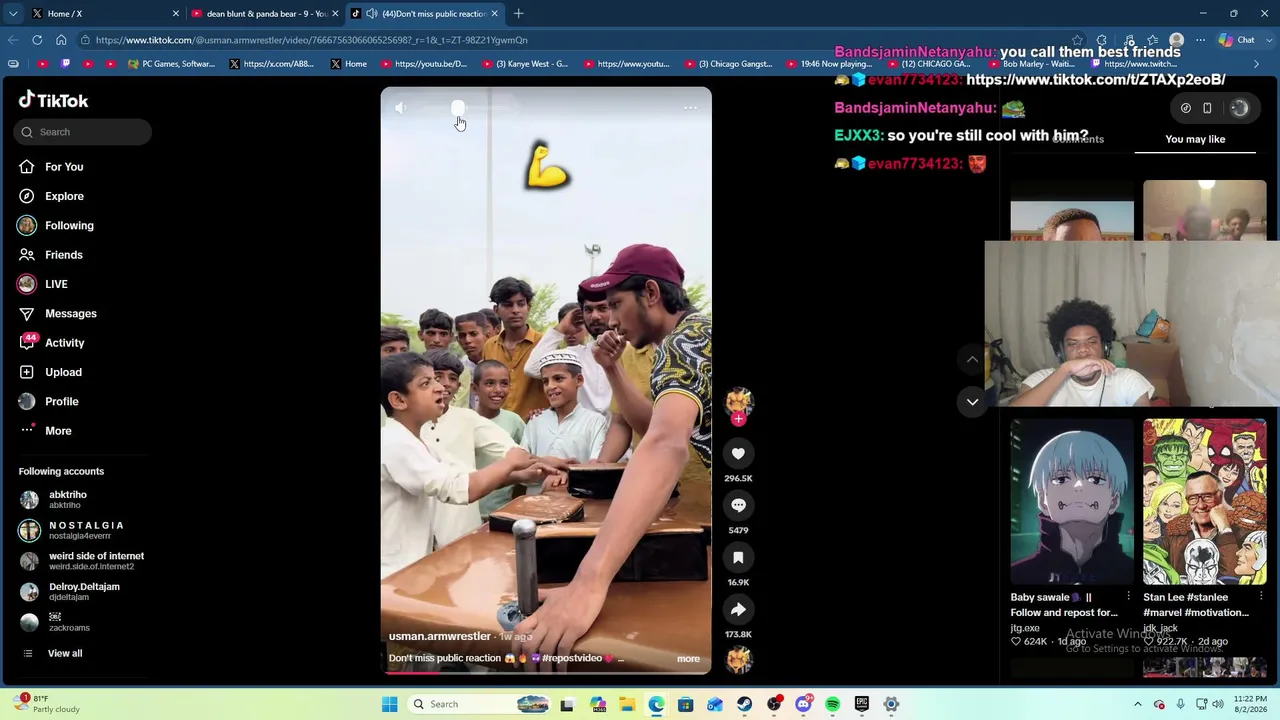Open options for the Baby sawale video
The image size is (1280, 720).
(x=1129, y=597)
